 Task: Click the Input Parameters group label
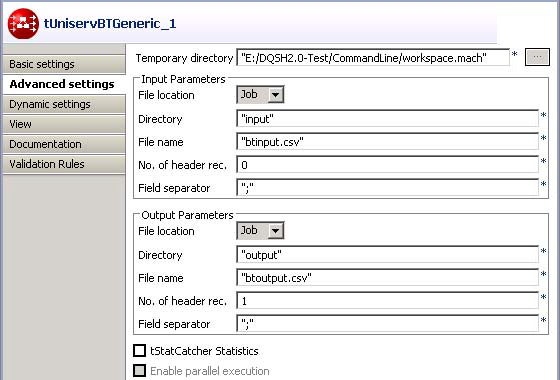[183, 79]
